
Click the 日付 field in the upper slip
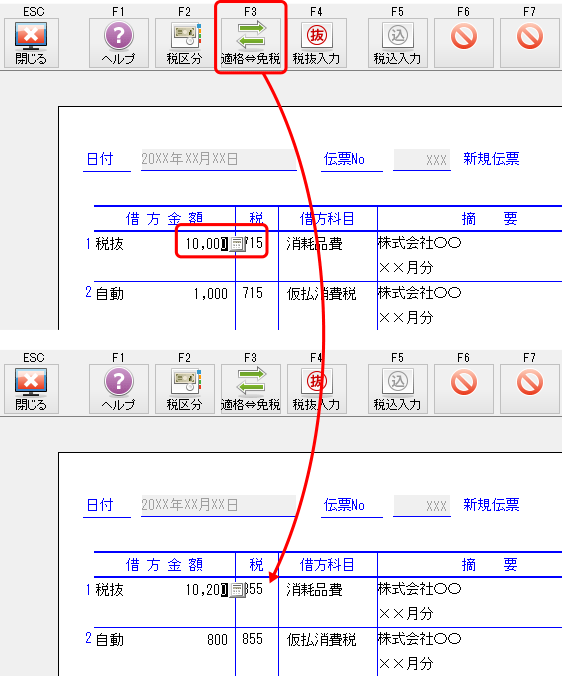[219, 159]
